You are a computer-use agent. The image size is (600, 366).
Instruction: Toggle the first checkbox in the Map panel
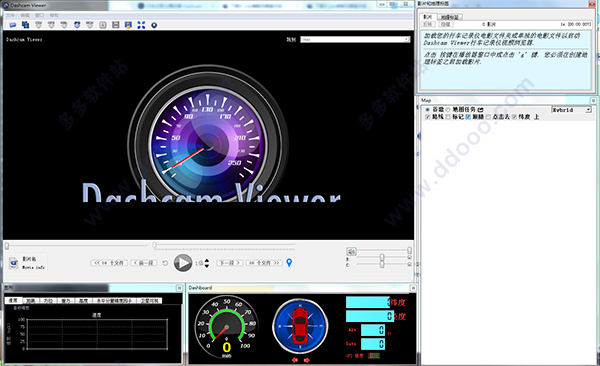(427, 117)
